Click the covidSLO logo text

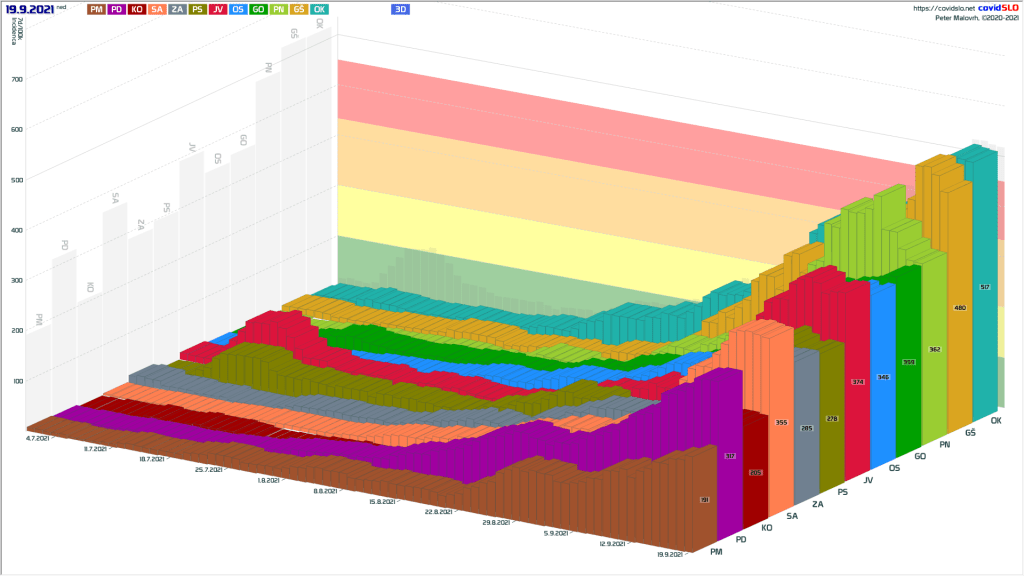click(x=998, y=8)
